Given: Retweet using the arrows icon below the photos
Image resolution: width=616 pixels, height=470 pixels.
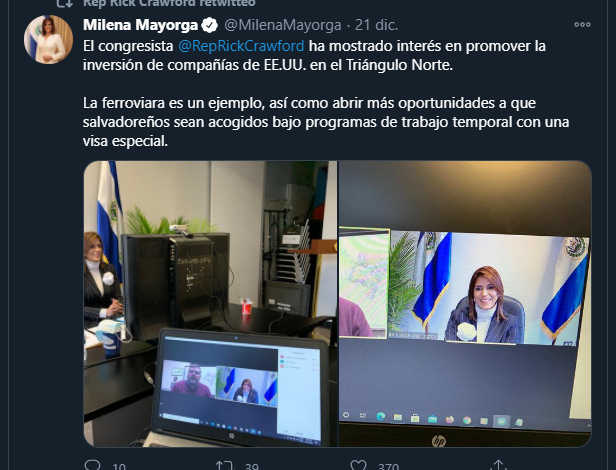Looking at the screenshot, I should click(225, 466).
